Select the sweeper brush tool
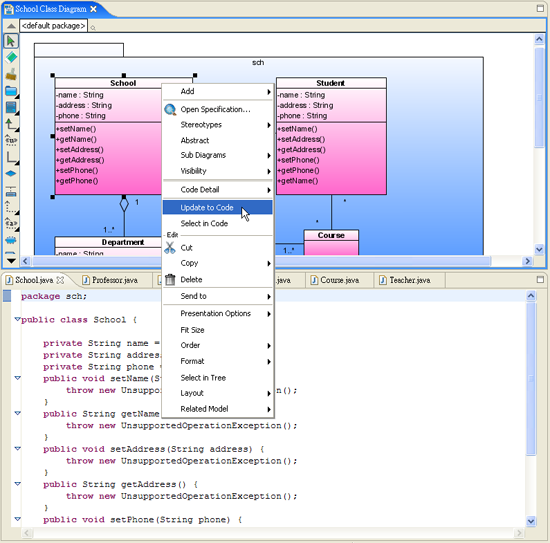This screenshot has width=550, height=543. point(11,74)
